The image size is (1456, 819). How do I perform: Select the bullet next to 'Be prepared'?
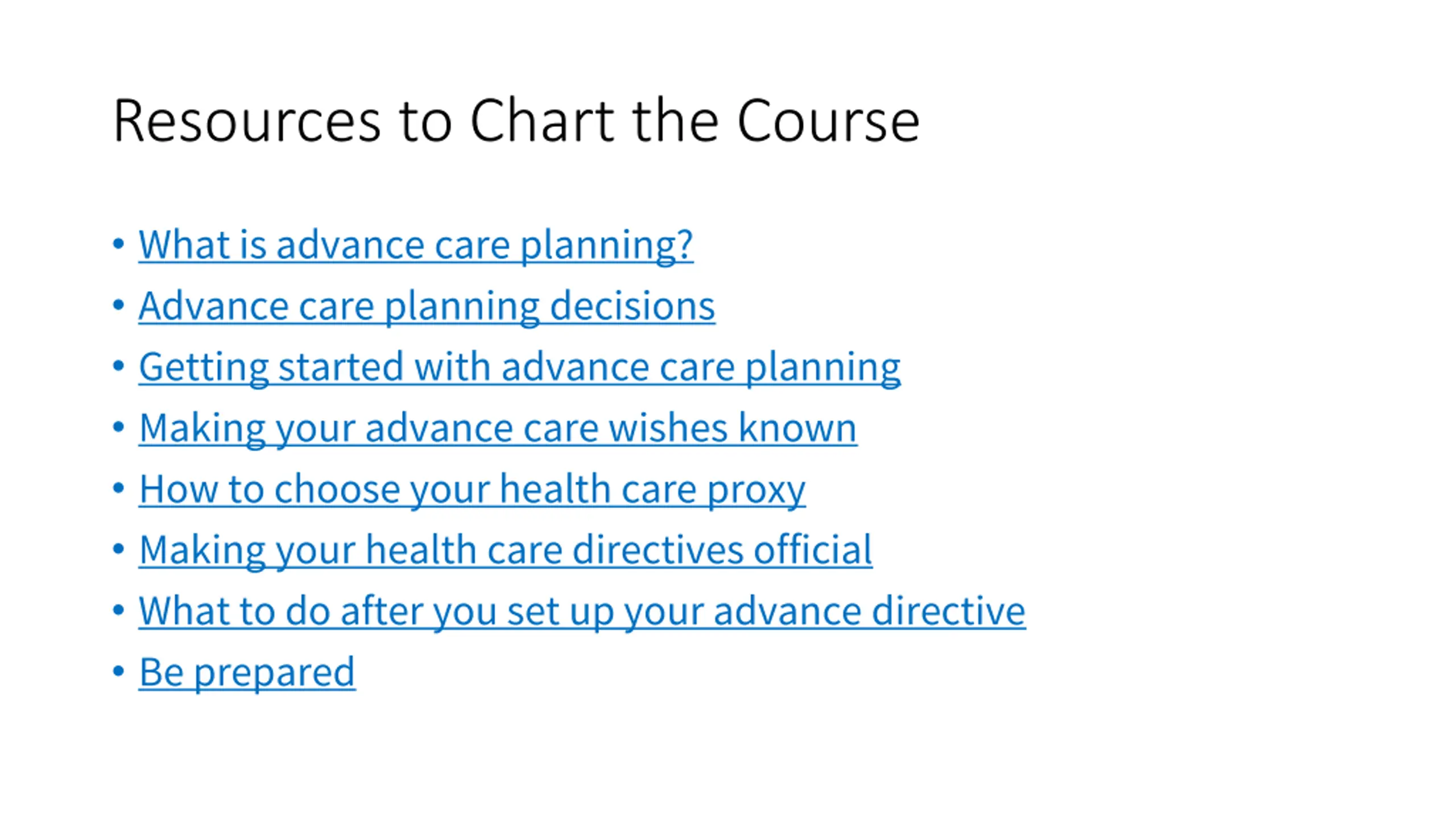pyautogui.click(x=118, y=672)
